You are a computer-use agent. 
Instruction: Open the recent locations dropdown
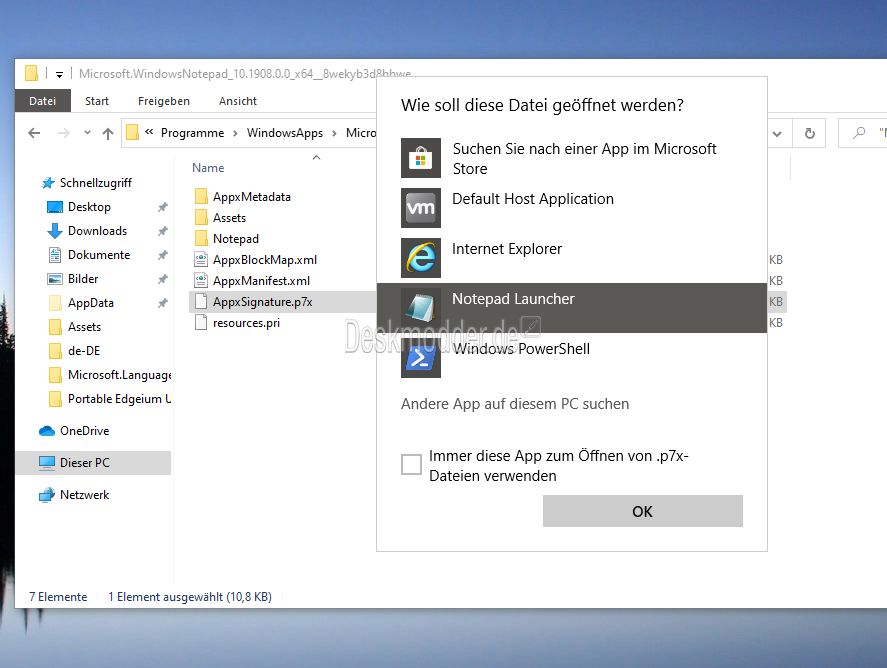(87, 133)
